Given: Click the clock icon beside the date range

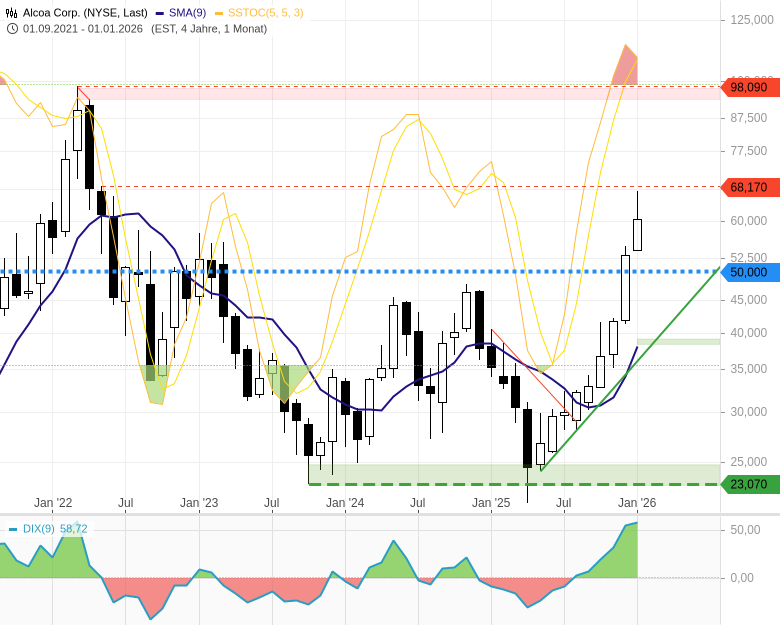Looking at the screenshot, I should (x=12, y=28).
